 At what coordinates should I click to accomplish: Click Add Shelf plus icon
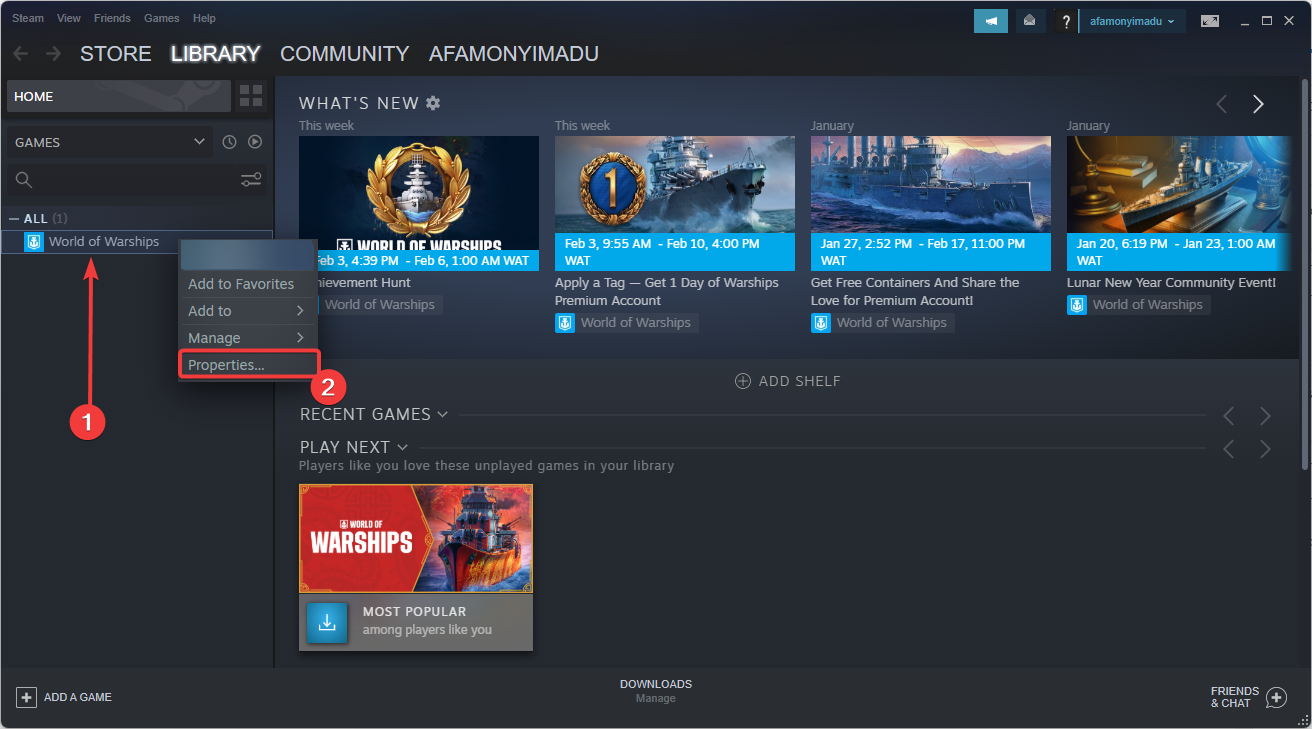[x=743, y=381]
